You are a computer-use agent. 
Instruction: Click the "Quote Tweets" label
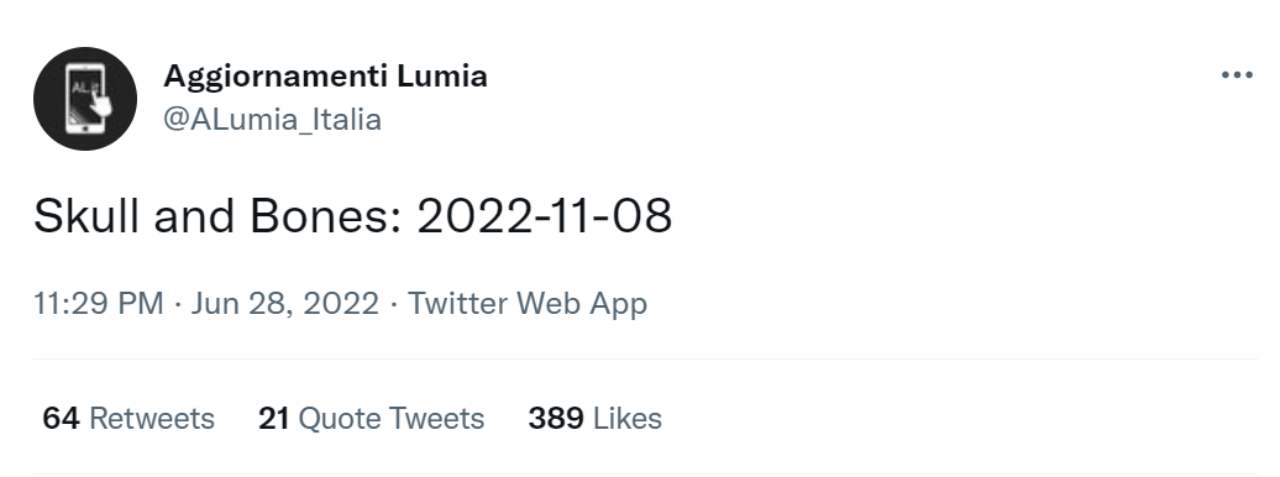pyautogui.click(x=392, y=418)
